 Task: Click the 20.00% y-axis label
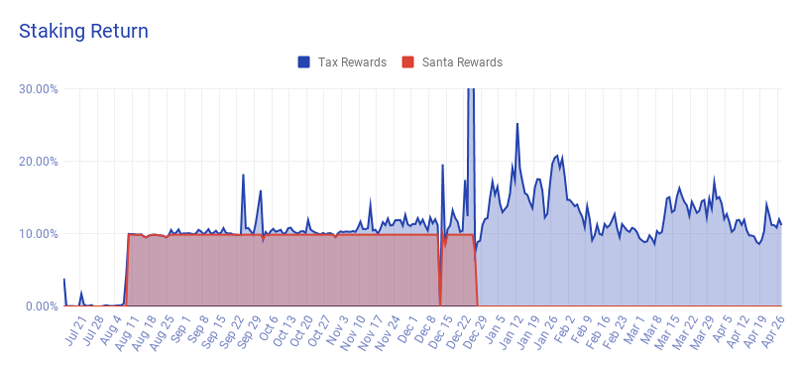[x=39, y=161]
